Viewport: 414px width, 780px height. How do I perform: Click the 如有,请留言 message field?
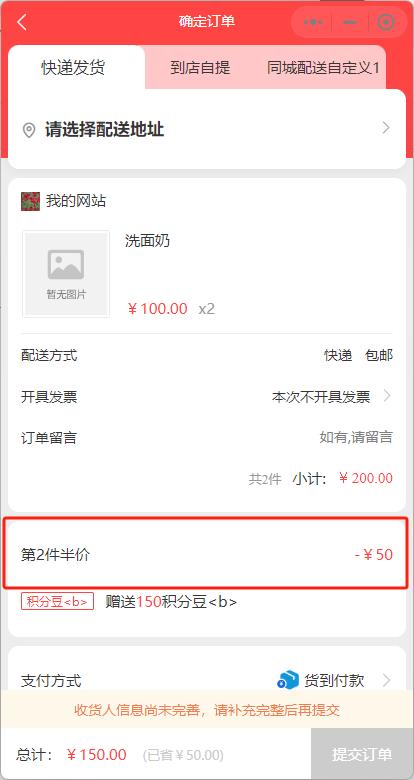(x=356, y=437)
